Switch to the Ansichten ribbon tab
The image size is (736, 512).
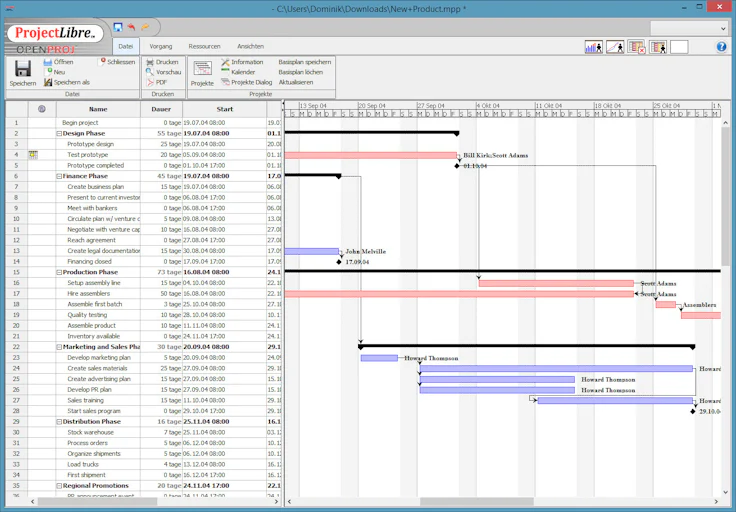250,46
